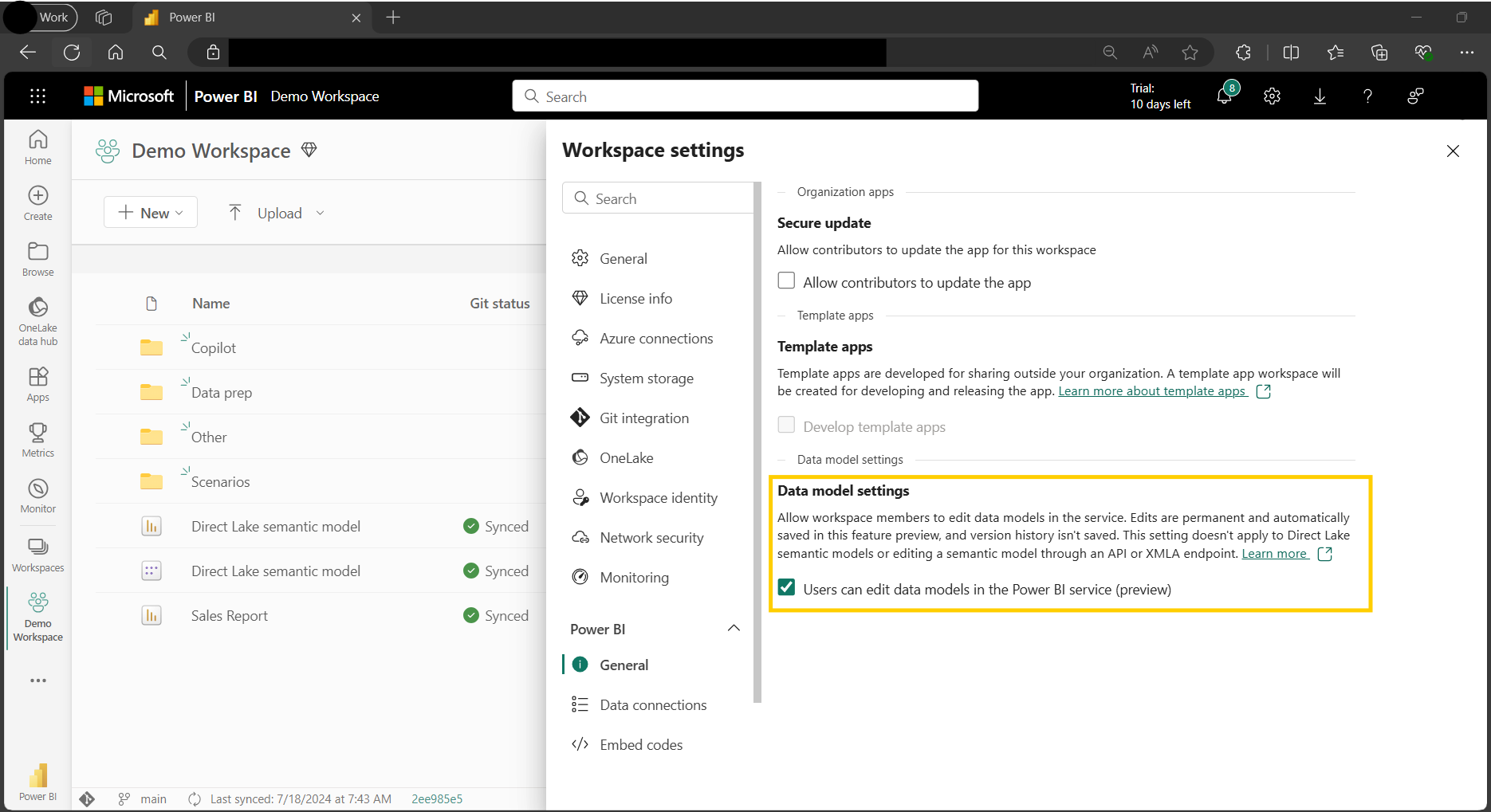Click the download arrow icon in header

pos(1320,96)
